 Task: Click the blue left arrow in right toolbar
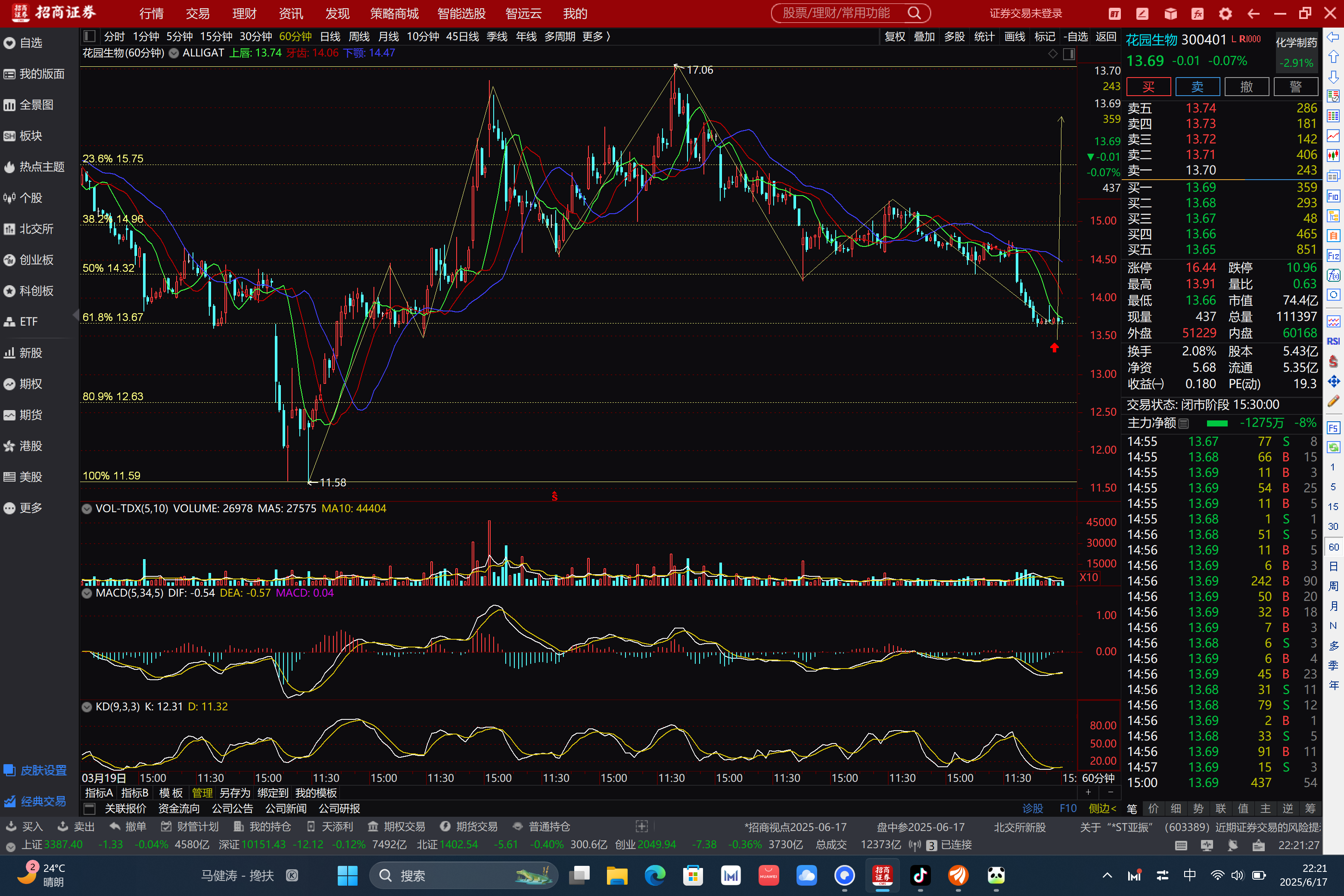click(1332, 37)
